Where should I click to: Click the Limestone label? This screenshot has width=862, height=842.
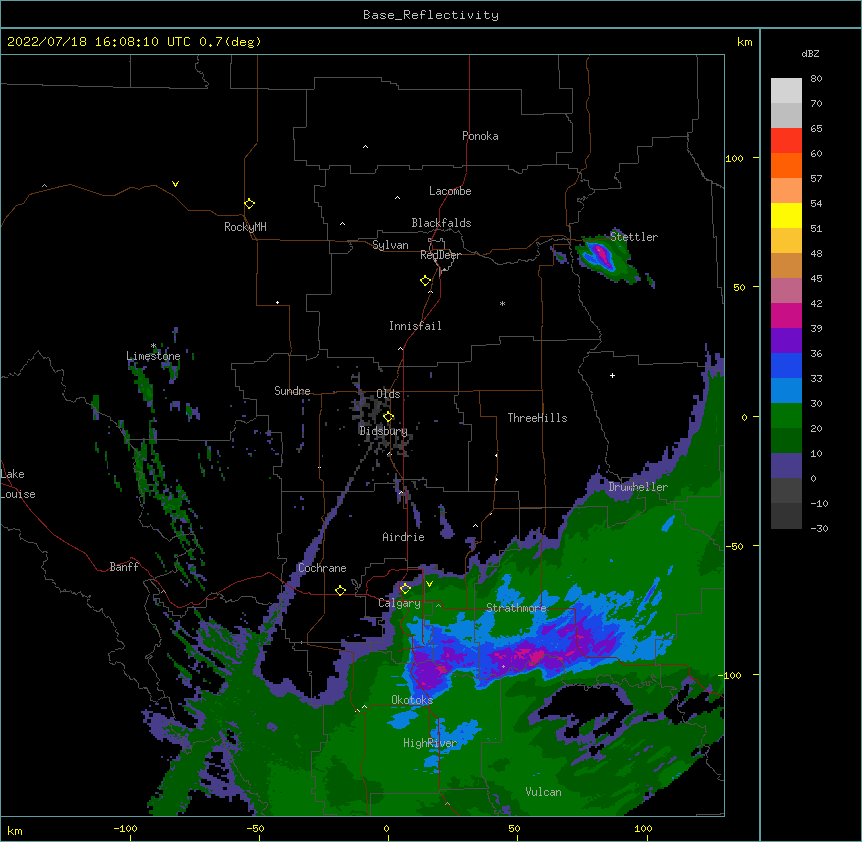153,356
